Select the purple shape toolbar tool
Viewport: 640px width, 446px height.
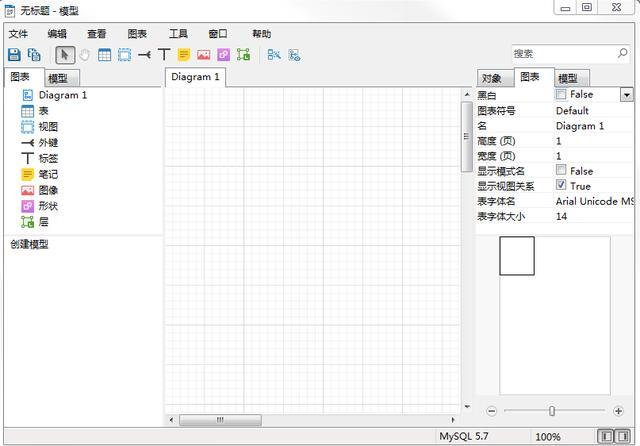click(x=223, y=55)
